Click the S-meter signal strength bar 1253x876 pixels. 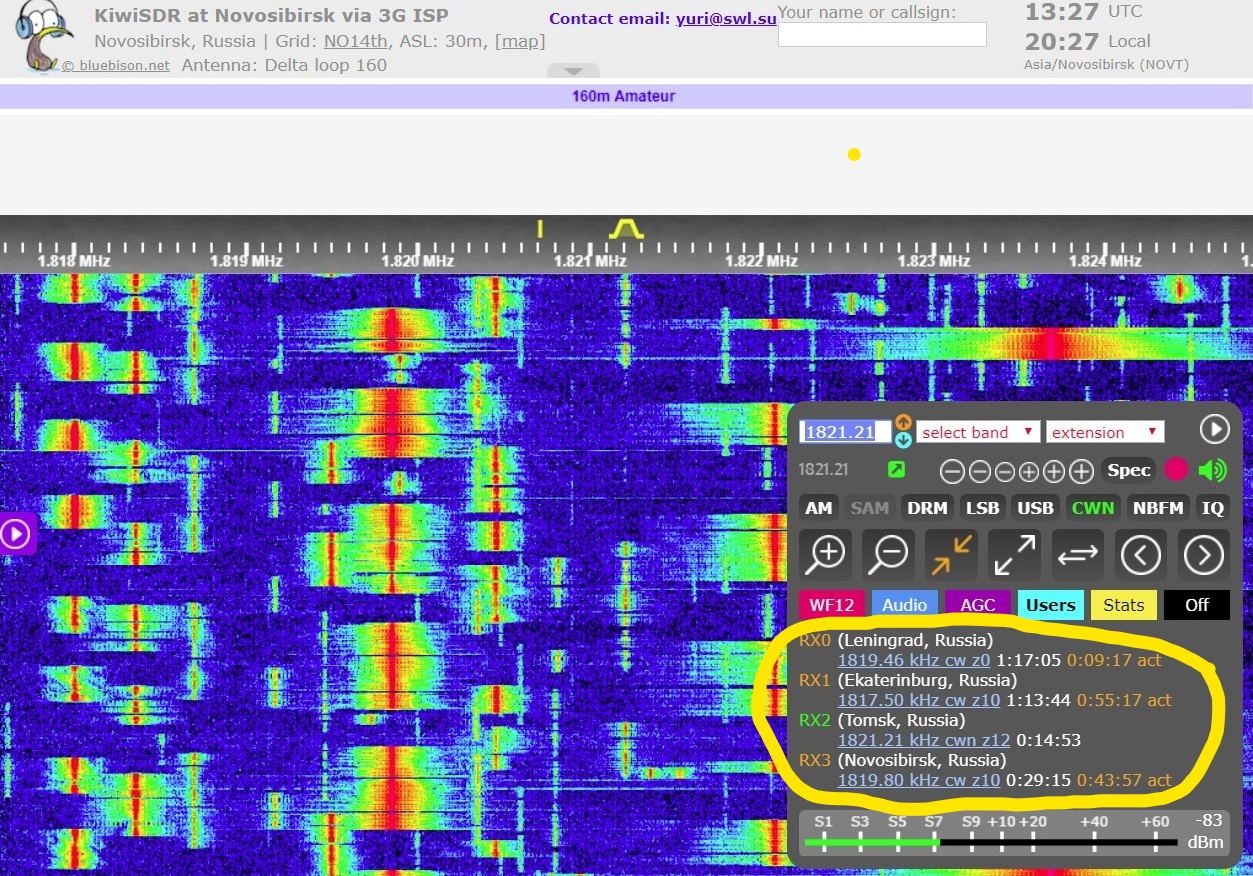(x=990, y=842)
